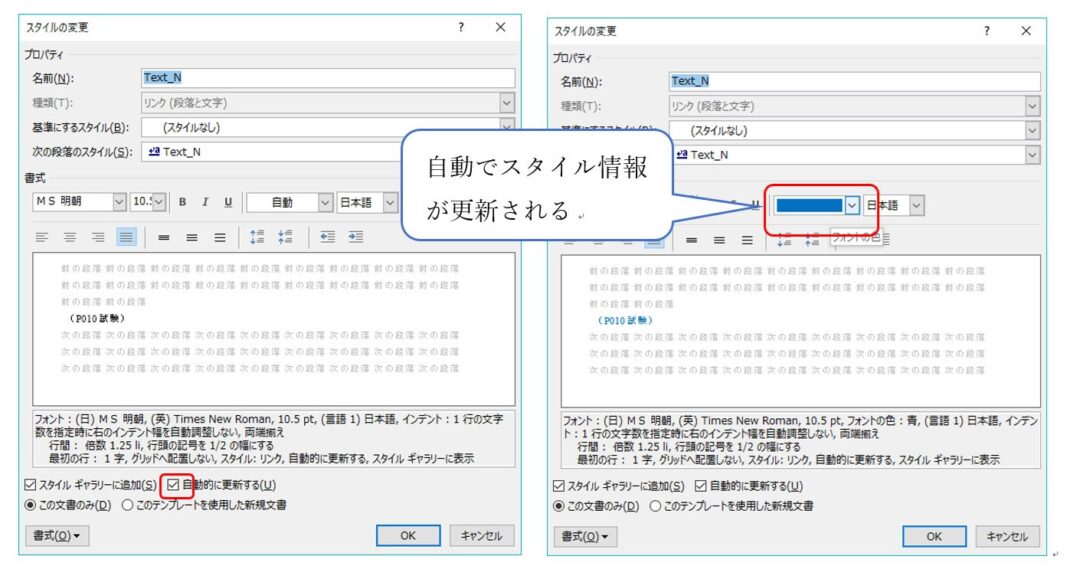Click the 名前 field in the left dialog

point(328,78)
